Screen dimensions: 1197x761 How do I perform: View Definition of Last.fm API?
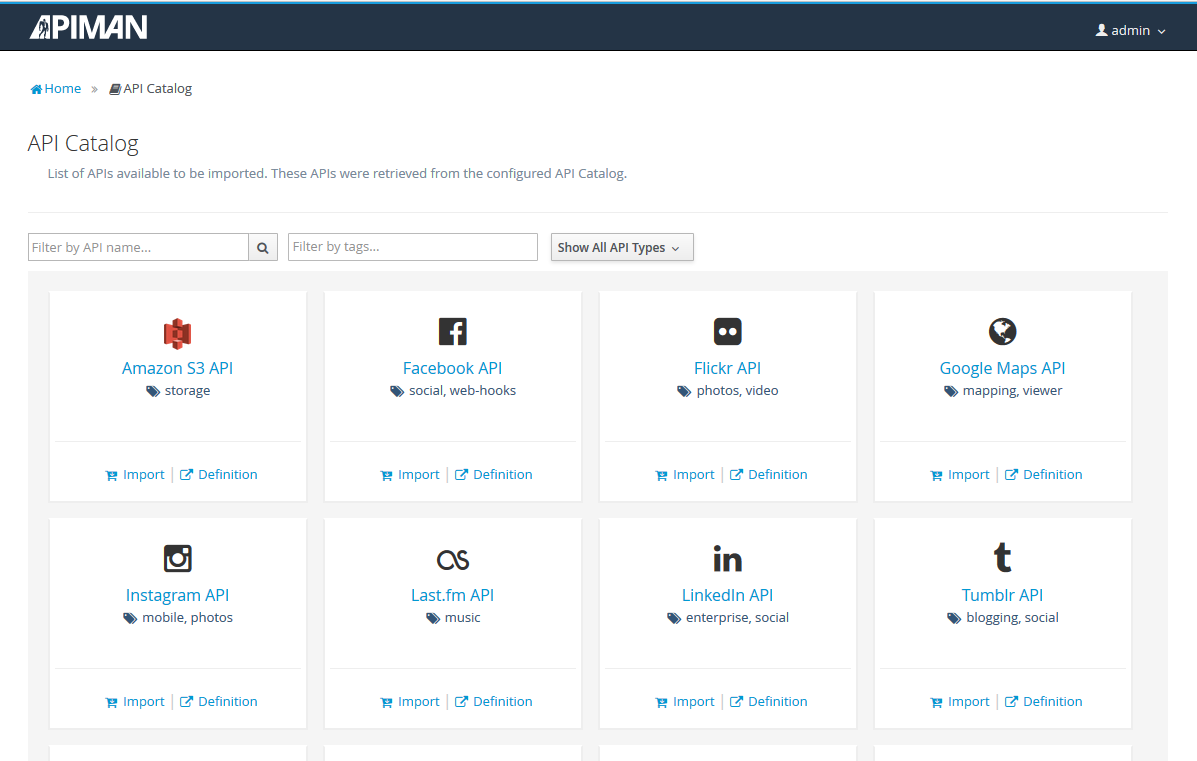(494, 701)
